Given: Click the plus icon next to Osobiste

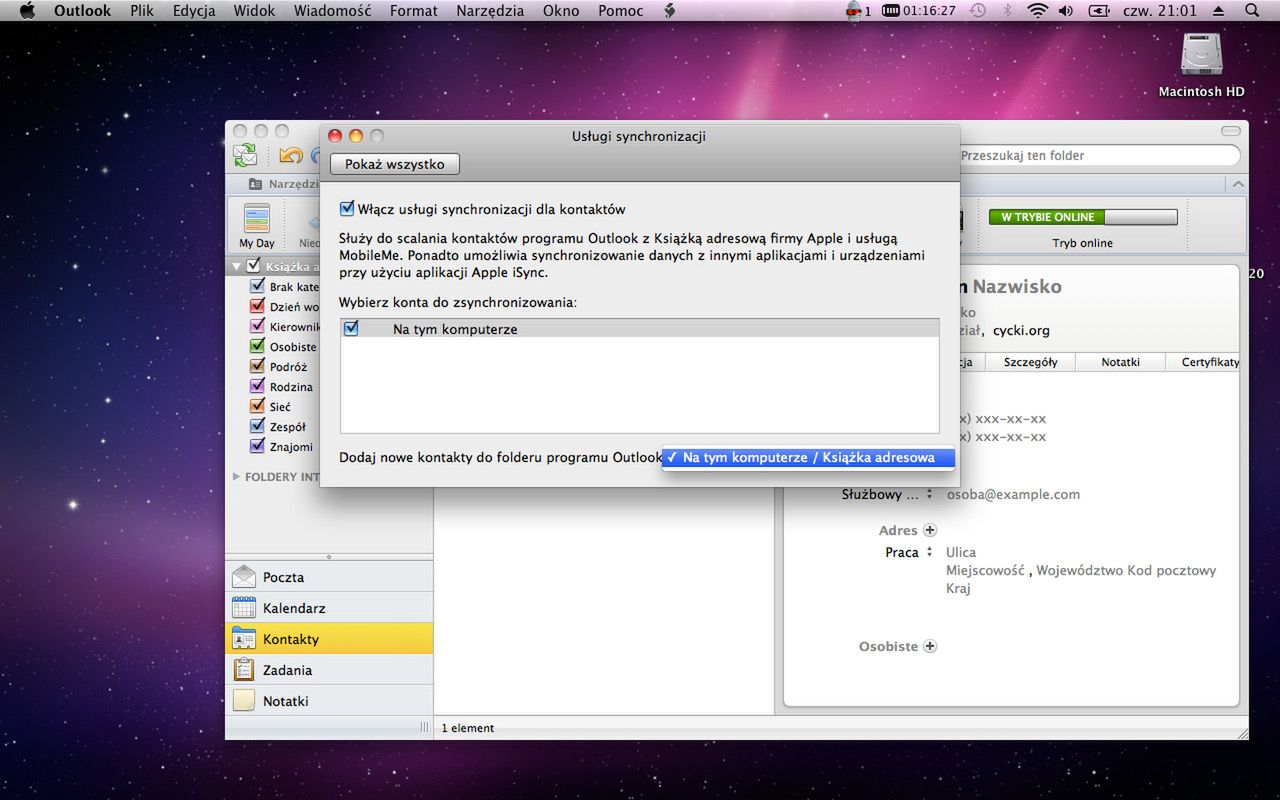Looking at the screenshot, I should coord(930,646).
